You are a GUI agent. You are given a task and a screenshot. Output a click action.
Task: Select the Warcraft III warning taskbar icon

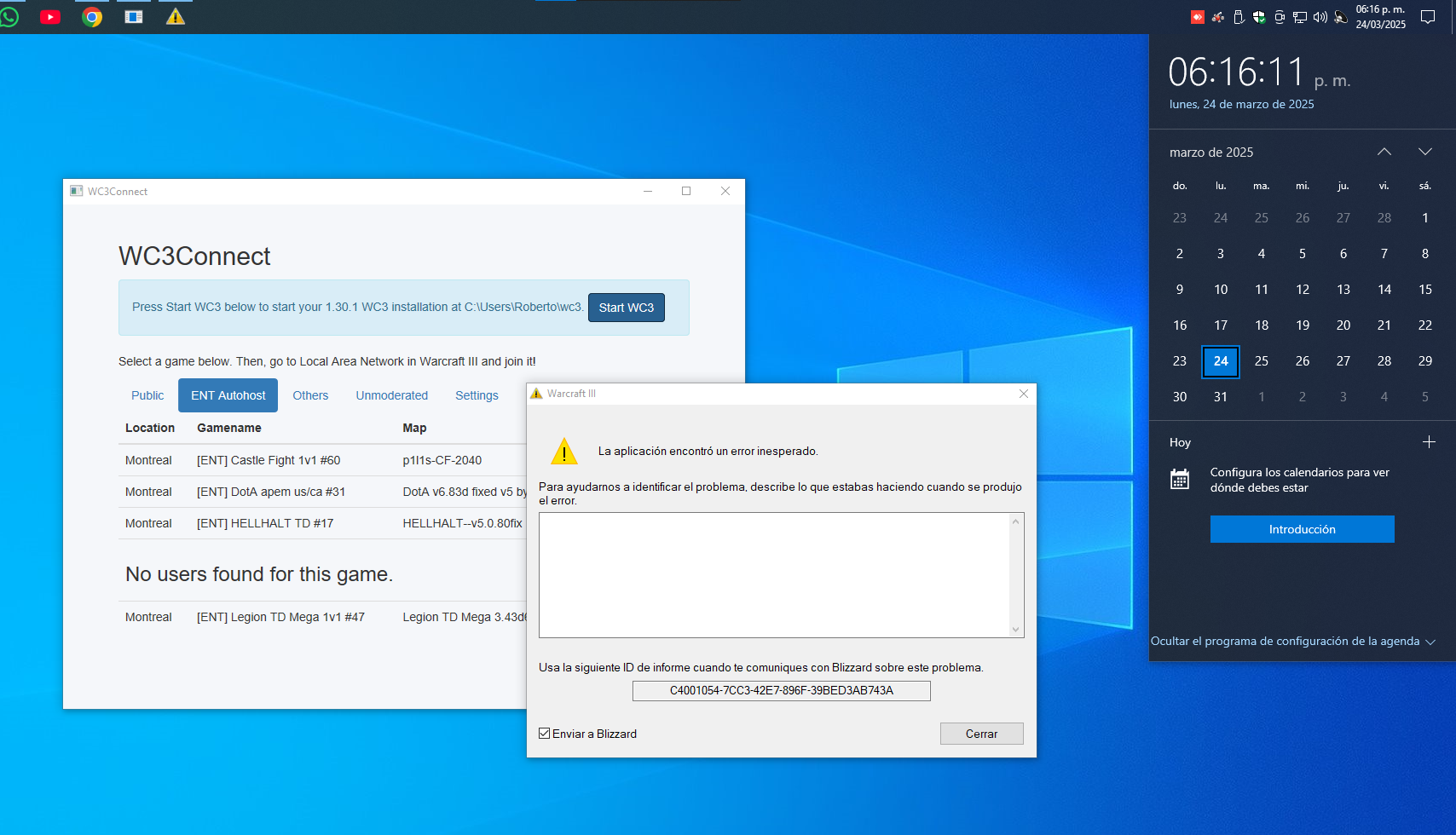pyautogui.click(x=176, y=17)
